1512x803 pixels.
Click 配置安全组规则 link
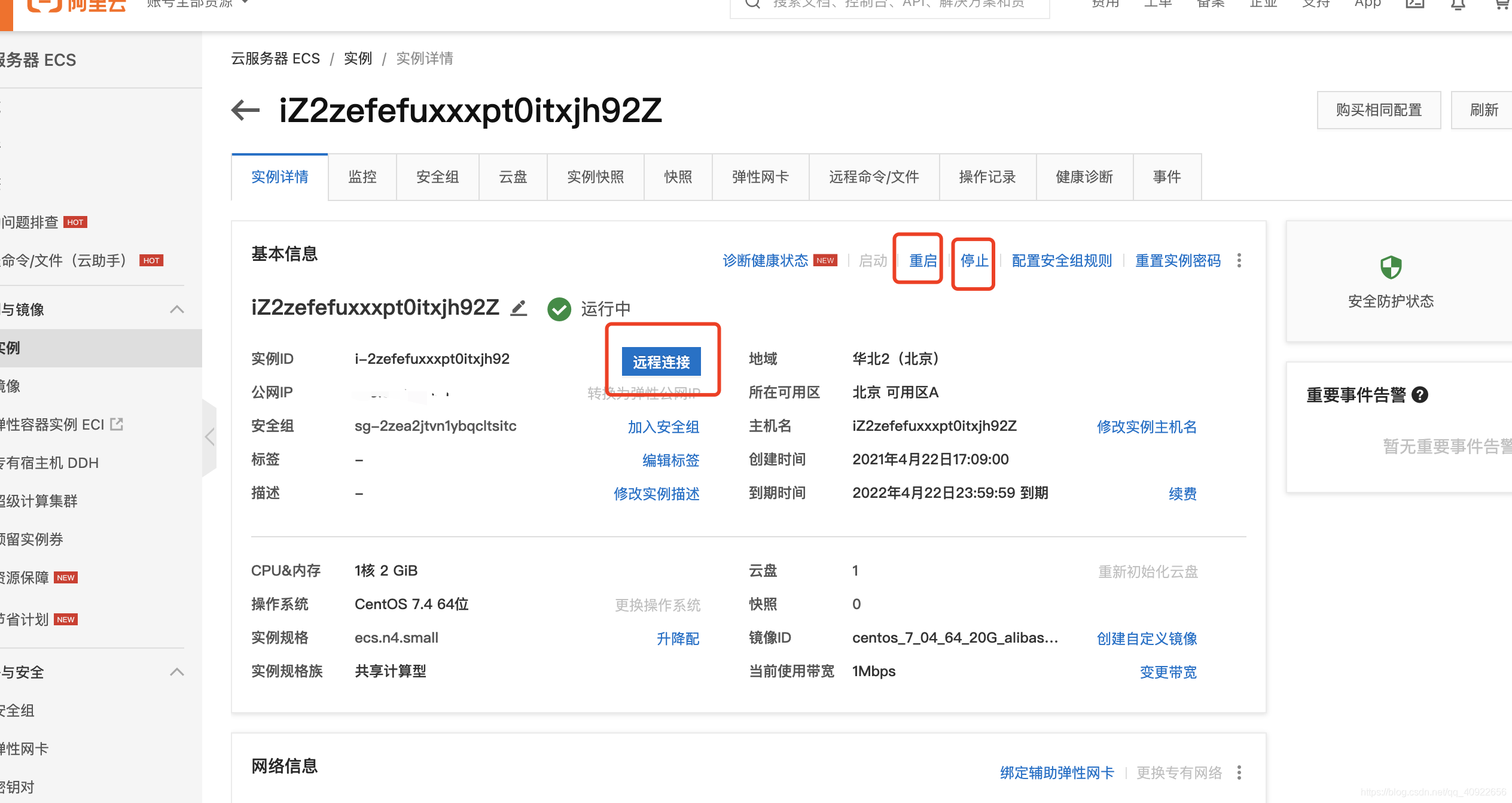[x=1062, y=260]
